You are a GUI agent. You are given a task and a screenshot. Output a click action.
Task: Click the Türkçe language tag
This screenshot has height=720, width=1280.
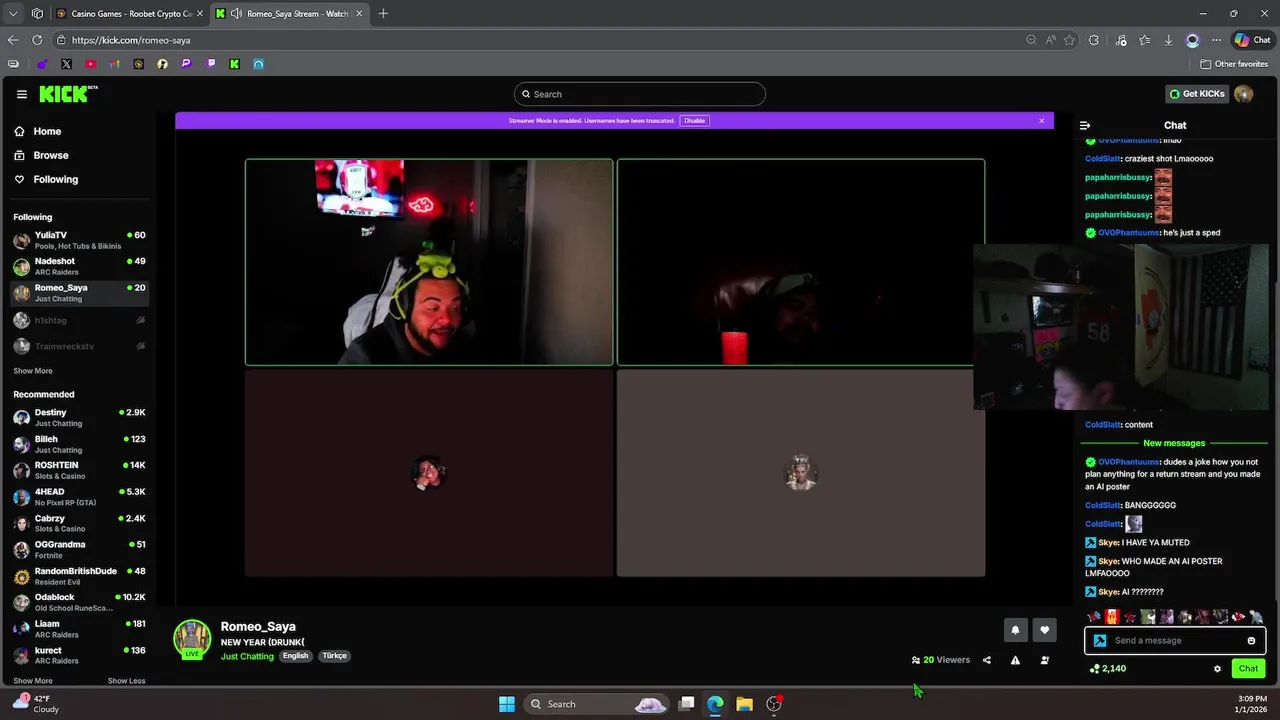334,656
